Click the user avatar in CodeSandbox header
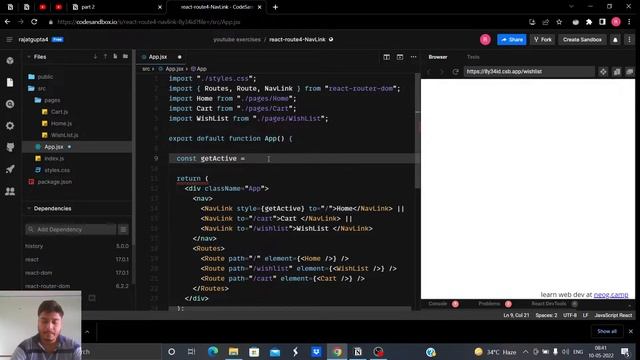The image size is (640, 360). point(485,40)
